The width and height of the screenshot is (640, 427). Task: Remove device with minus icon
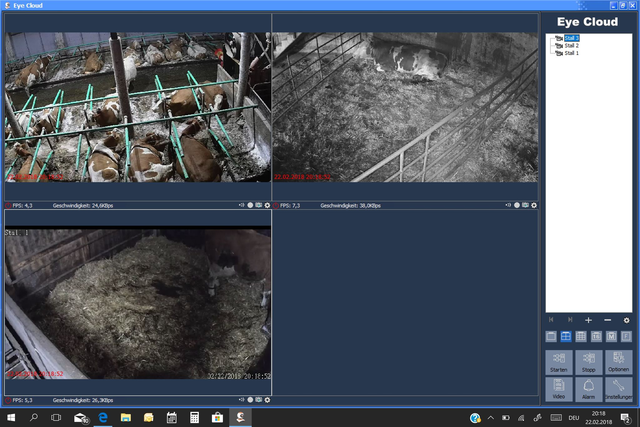[607, 320]
